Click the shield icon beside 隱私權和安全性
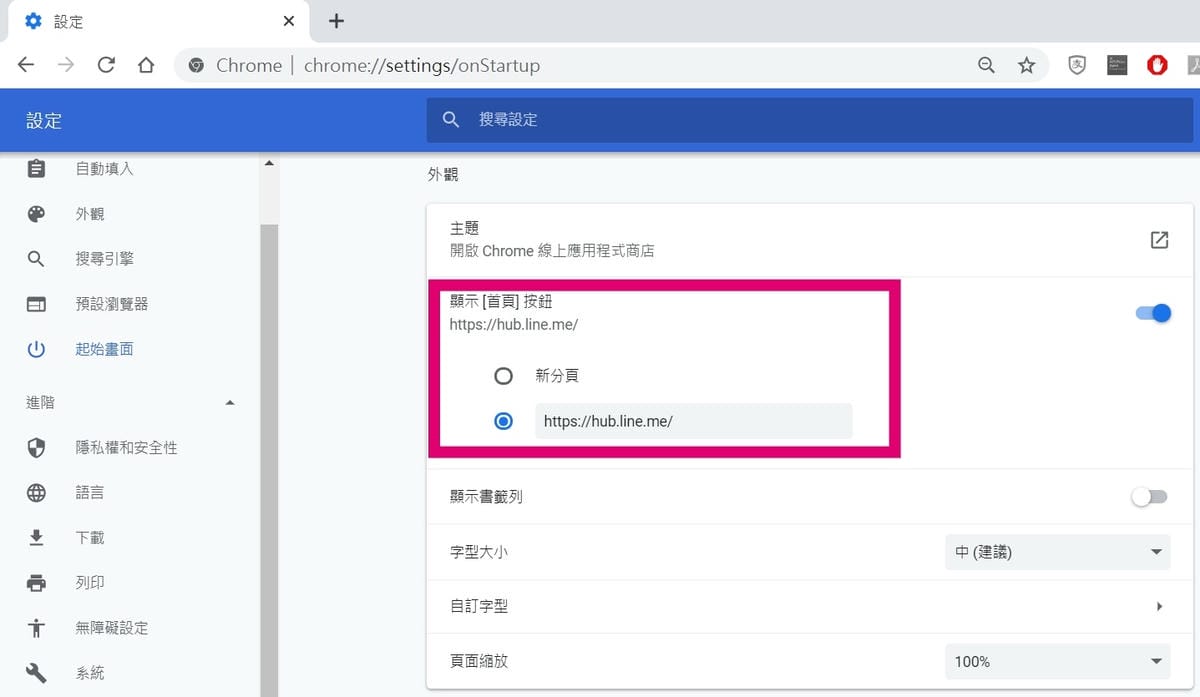 (x=36, y=448)
